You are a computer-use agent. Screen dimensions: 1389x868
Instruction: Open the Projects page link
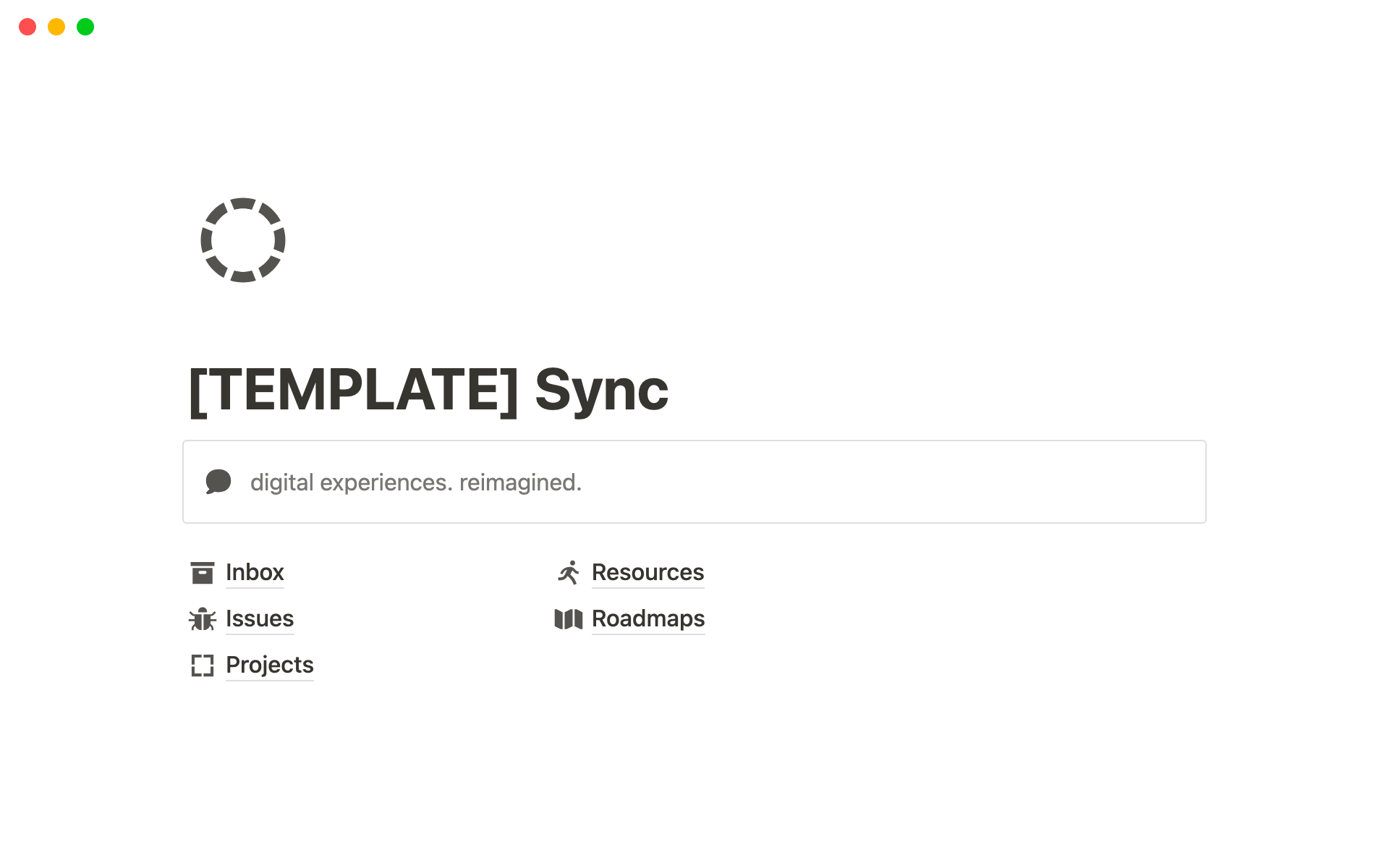tap(269, 665)
